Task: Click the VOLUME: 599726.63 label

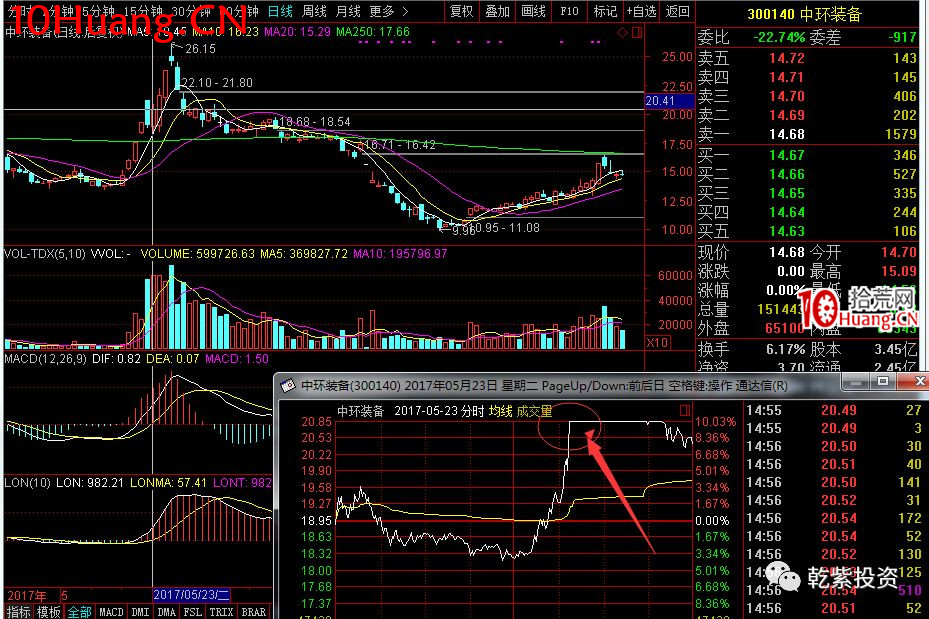Action: [198, 254]
